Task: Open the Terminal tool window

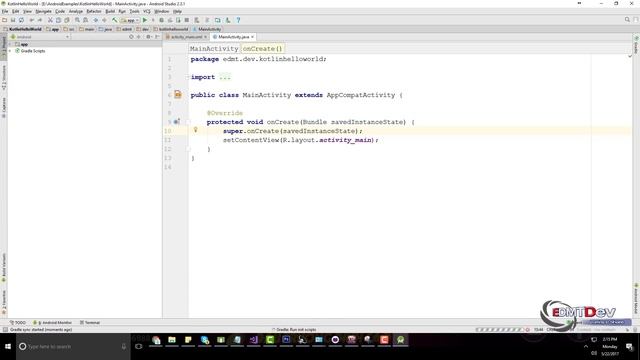Action: (x=90, y=322)
